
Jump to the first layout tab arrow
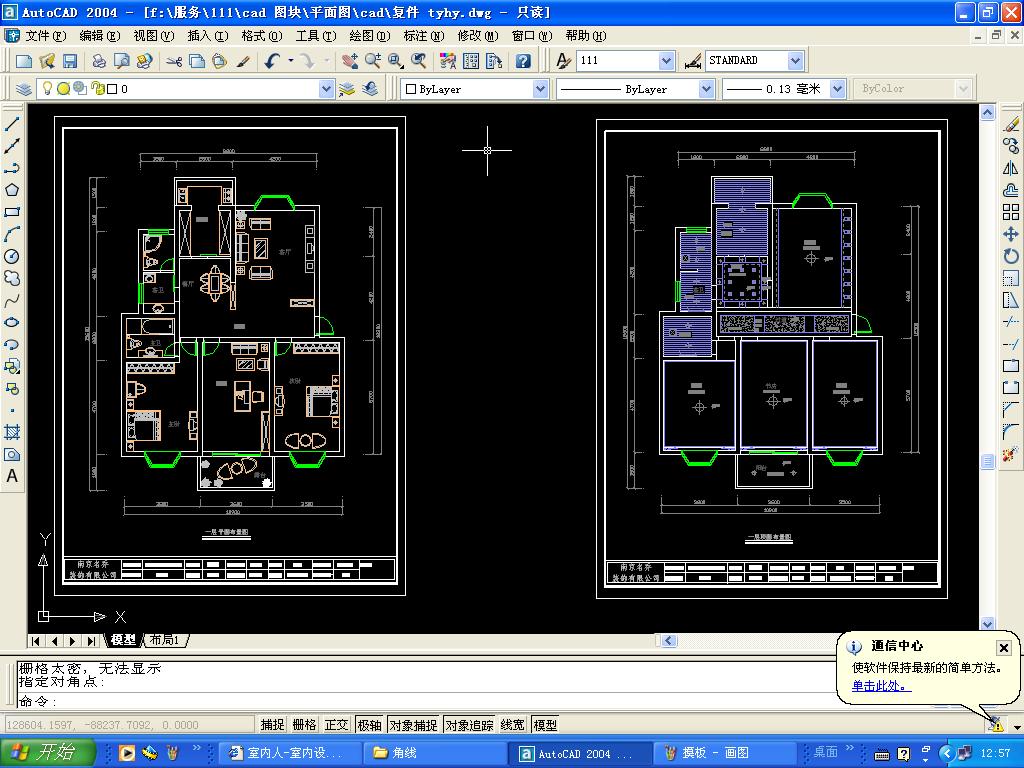pyautogui.click(x=36, y=641)
